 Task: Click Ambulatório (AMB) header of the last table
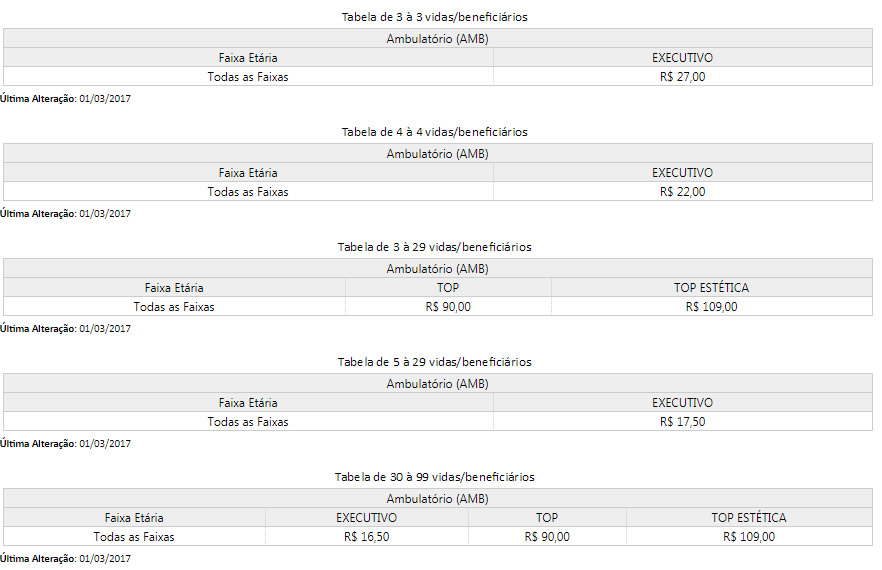(438, 499)
